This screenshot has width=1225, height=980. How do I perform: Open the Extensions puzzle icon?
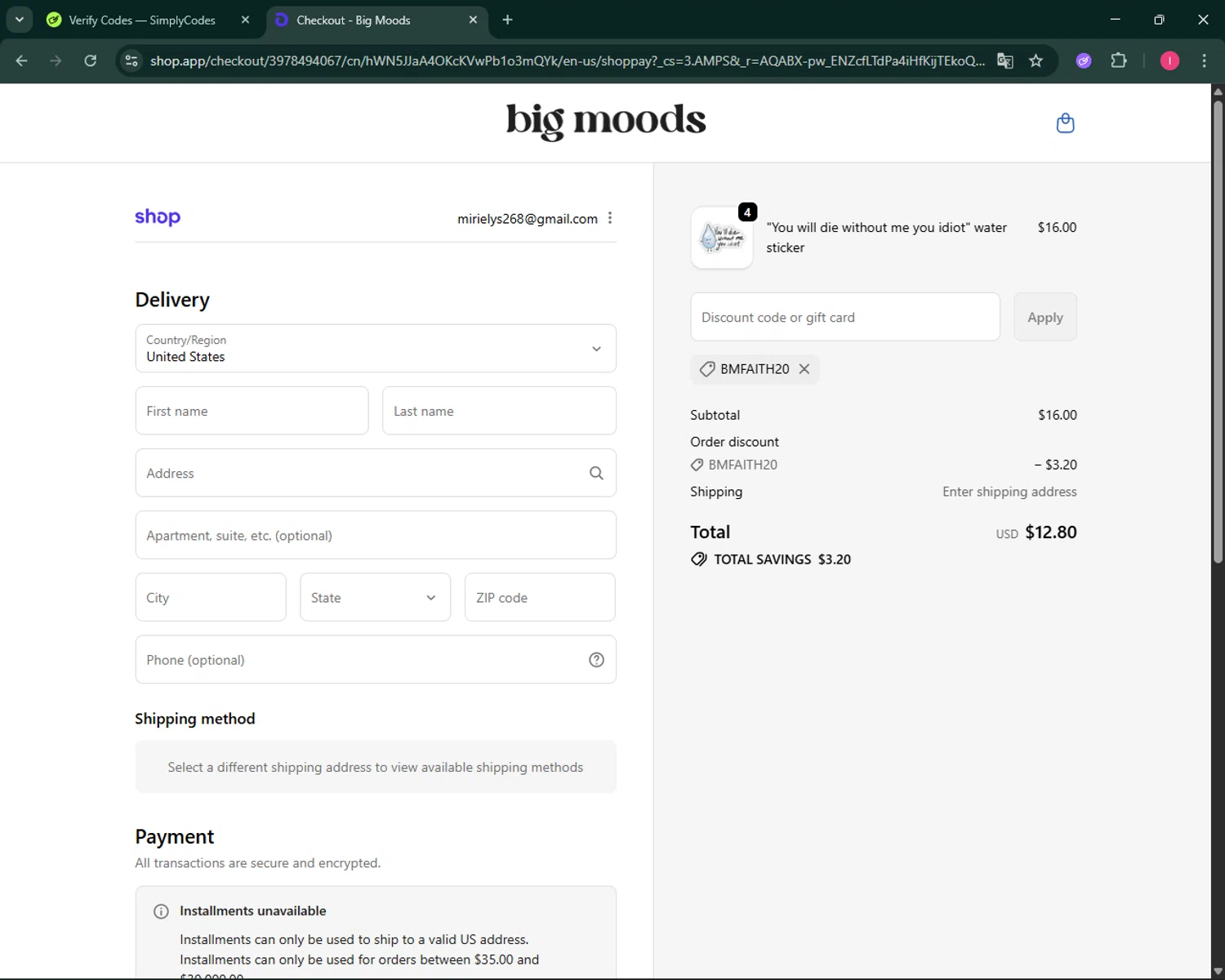tap(1119, 60)
